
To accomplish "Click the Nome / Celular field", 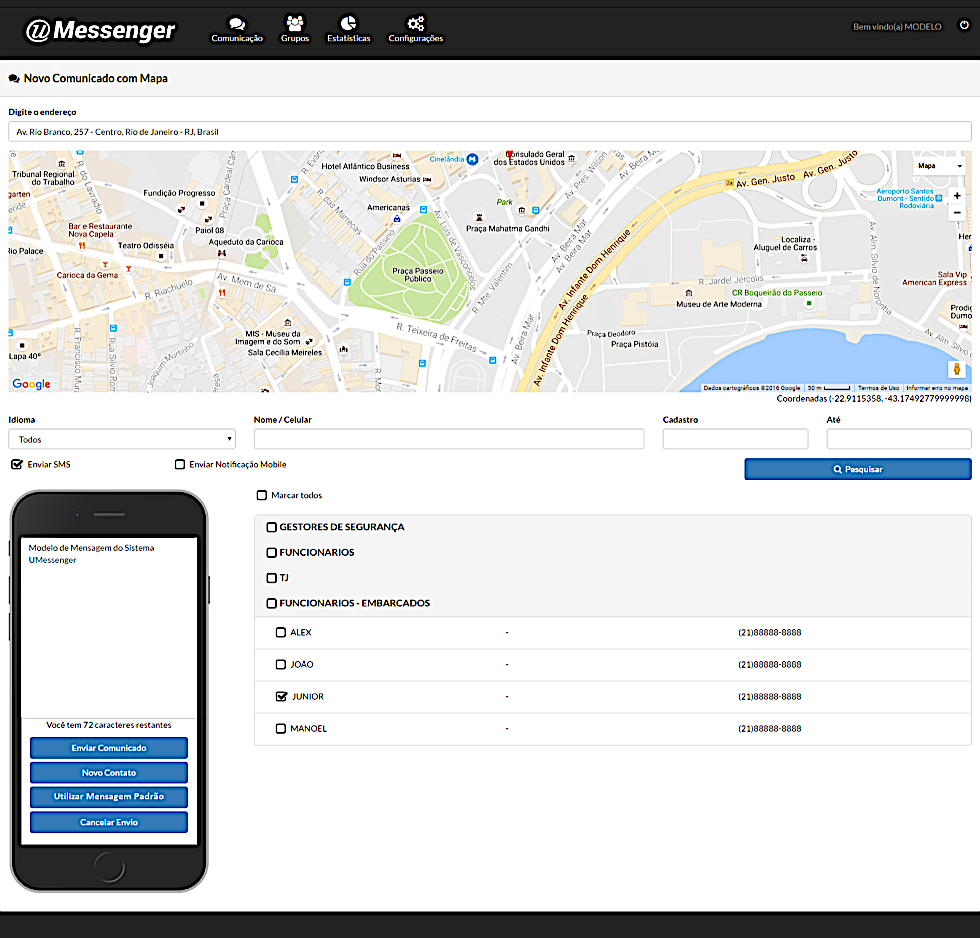I will (449, 439).
